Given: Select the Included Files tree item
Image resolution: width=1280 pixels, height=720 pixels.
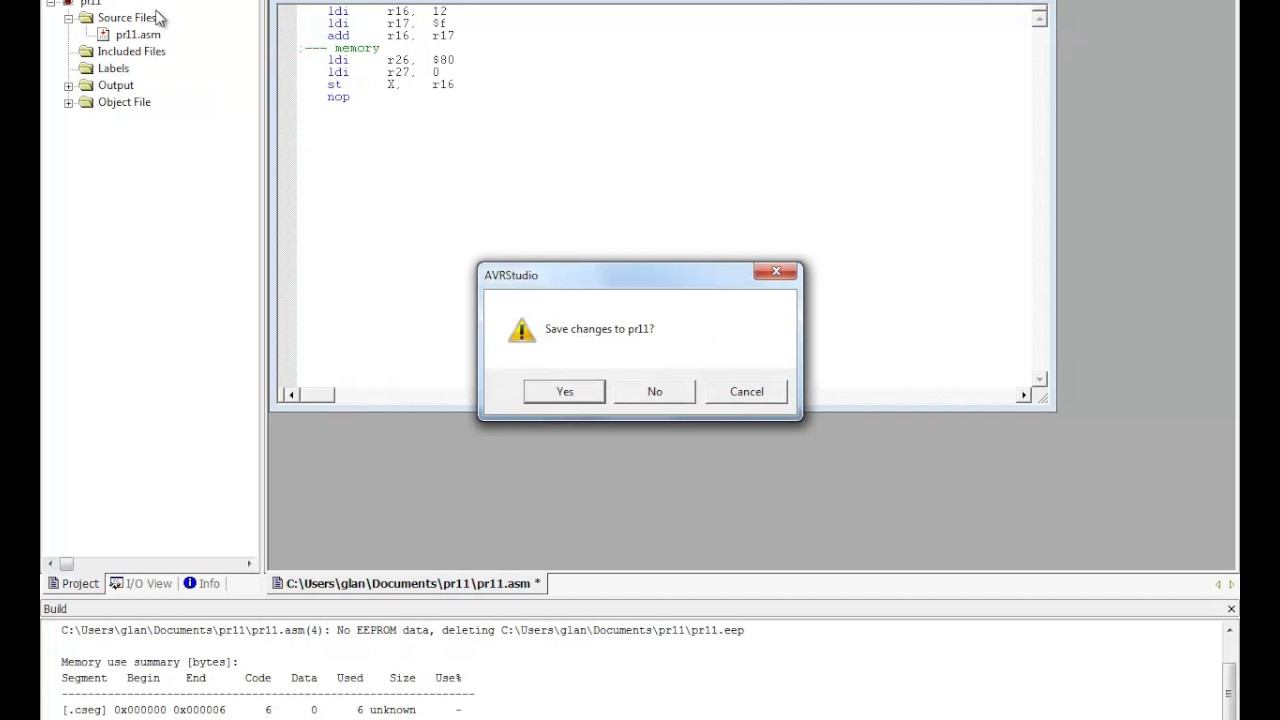Looking at the screenshot, I should click(131, 52).
